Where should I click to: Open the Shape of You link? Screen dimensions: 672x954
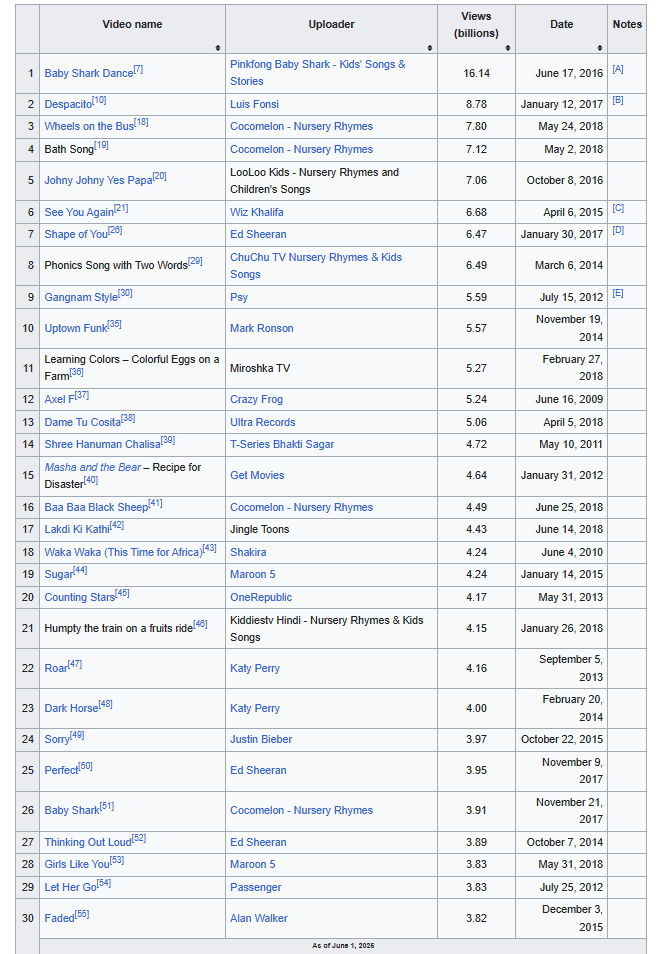pos(76,235)
